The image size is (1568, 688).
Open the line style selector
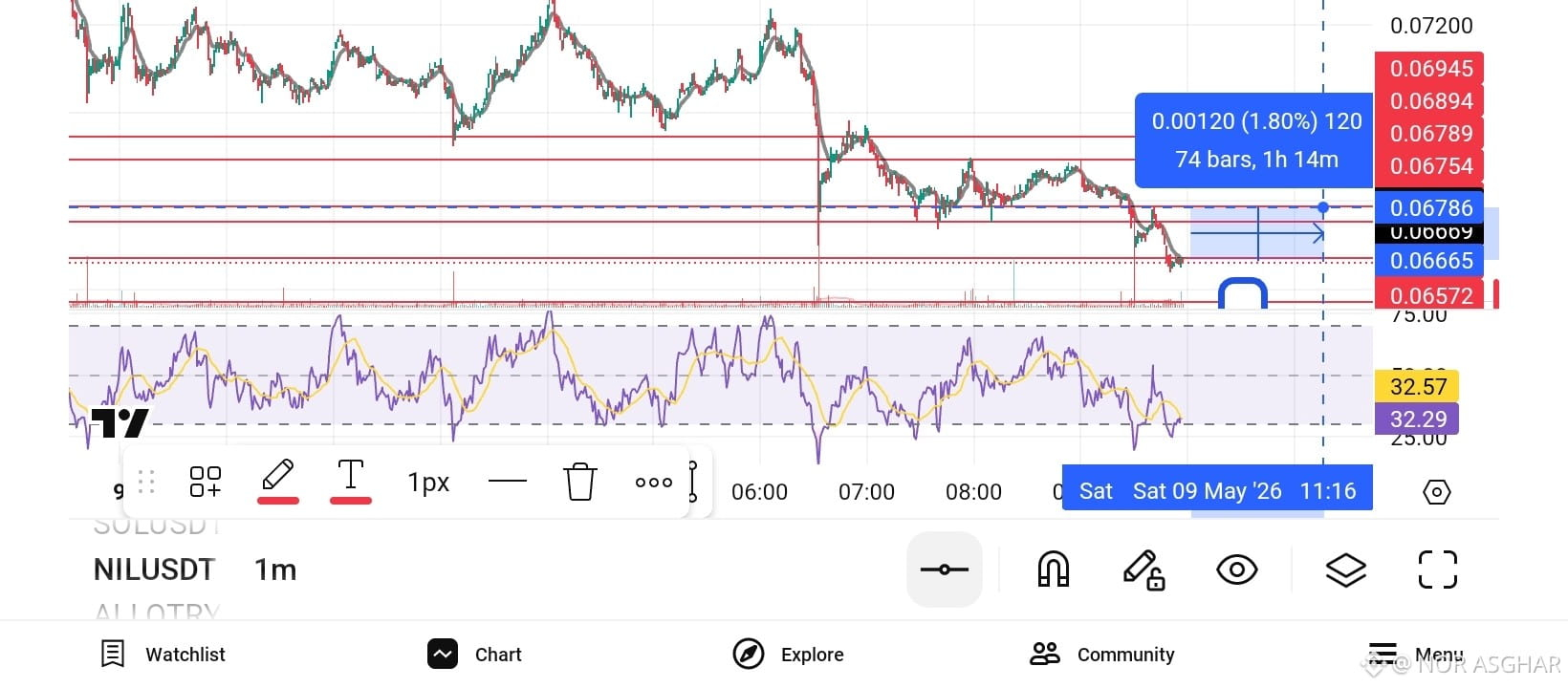coord(508,482)
